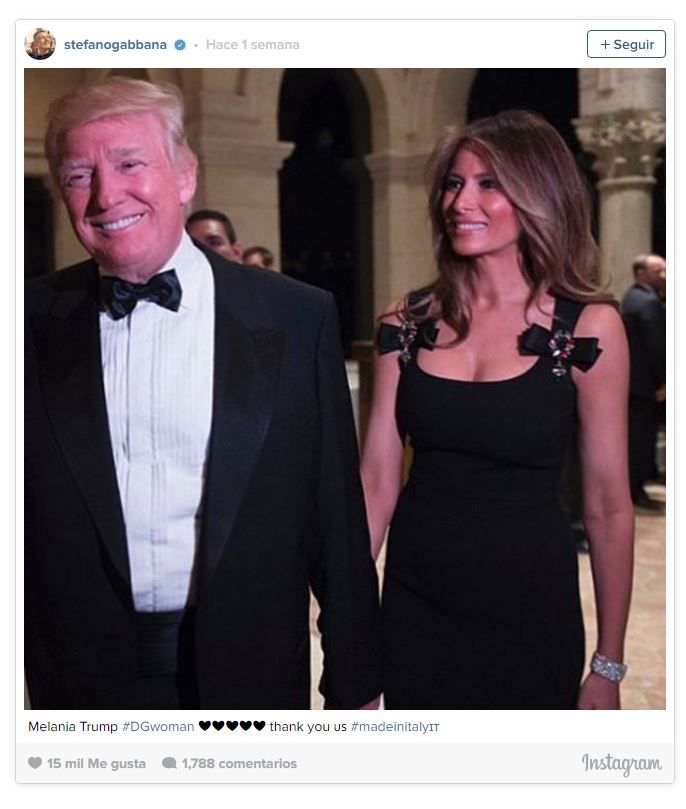This screenshot has width=686, height=809.
Task: Click the plus icon inside the Seguir button
Action: click(x=605, y=45)
